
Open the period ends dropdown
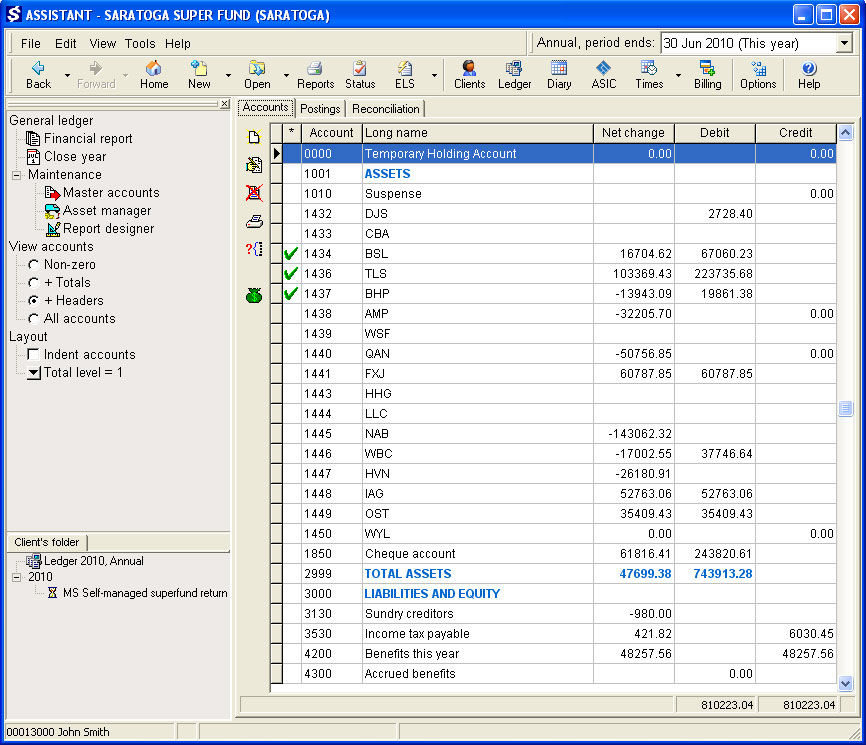coord(844,43)
